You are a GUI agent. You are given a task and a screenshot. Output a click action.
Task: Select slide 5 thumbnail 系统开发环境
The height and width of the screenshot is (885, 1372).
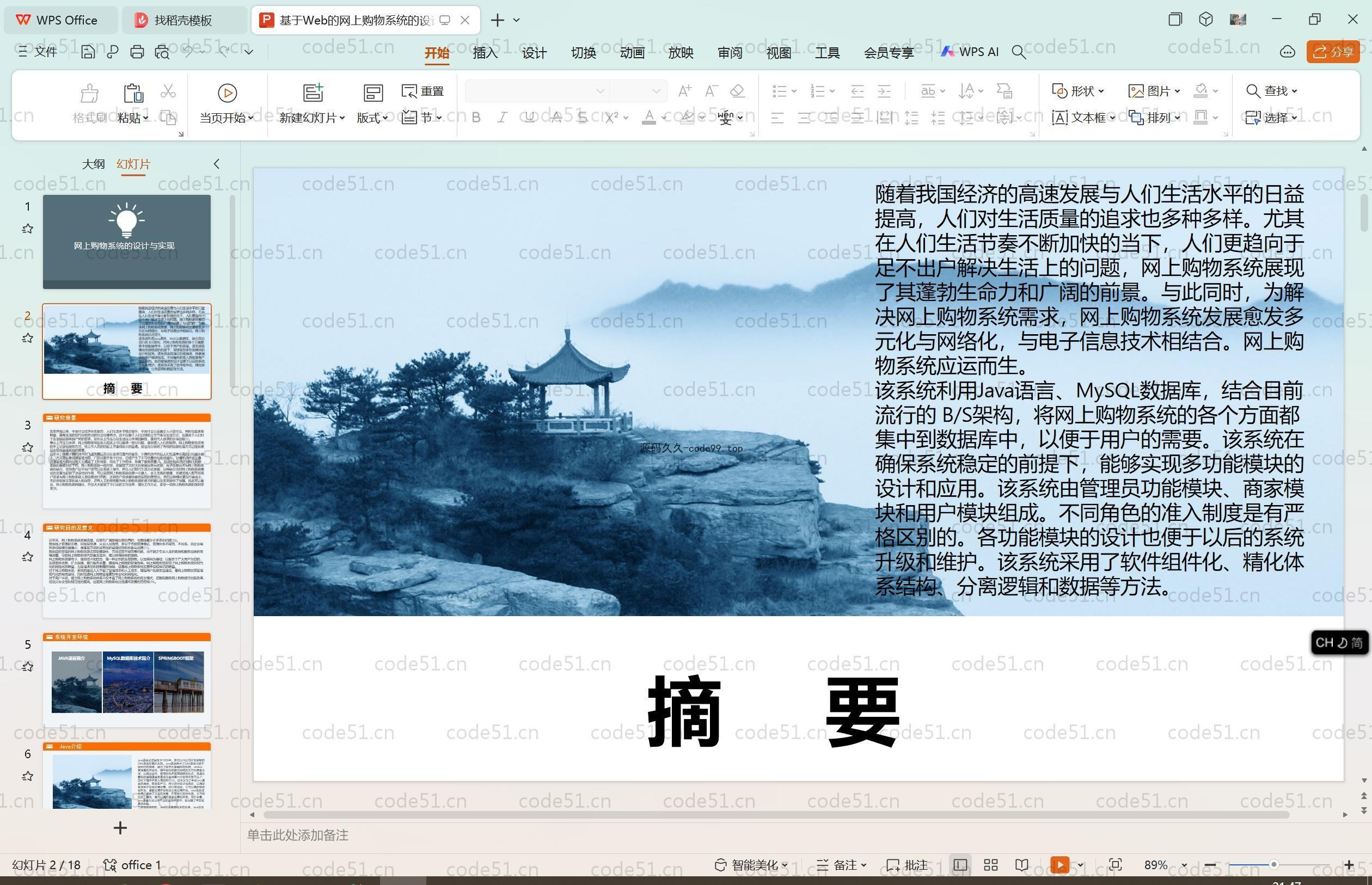126,680
